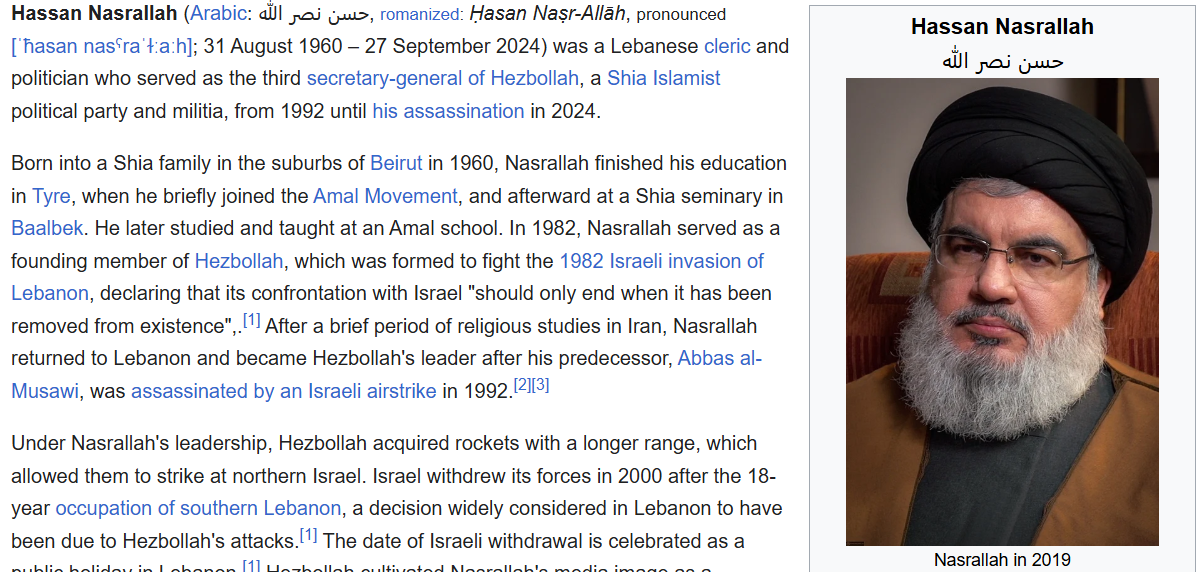Go to the 'Shia Islamist' article

pyautogui.click(x=663, y=78)
